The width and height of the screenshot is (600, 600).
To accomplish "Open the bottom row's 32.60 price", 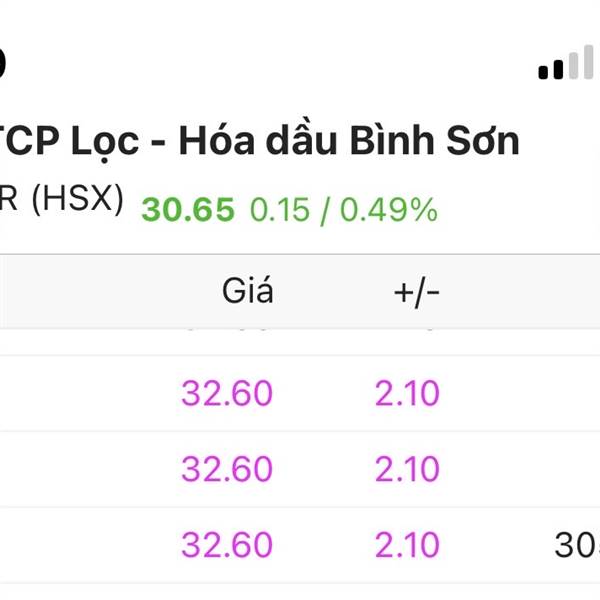I will click(x=227, y=545).
